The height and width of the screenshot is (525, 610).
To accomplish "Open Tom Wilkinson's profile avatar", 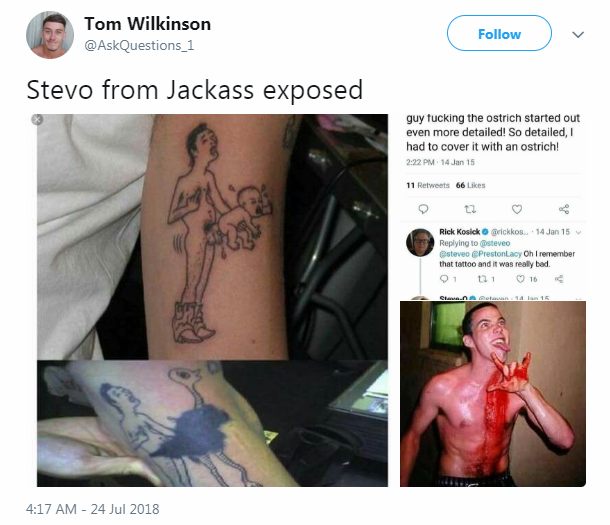I will (50, 35).
